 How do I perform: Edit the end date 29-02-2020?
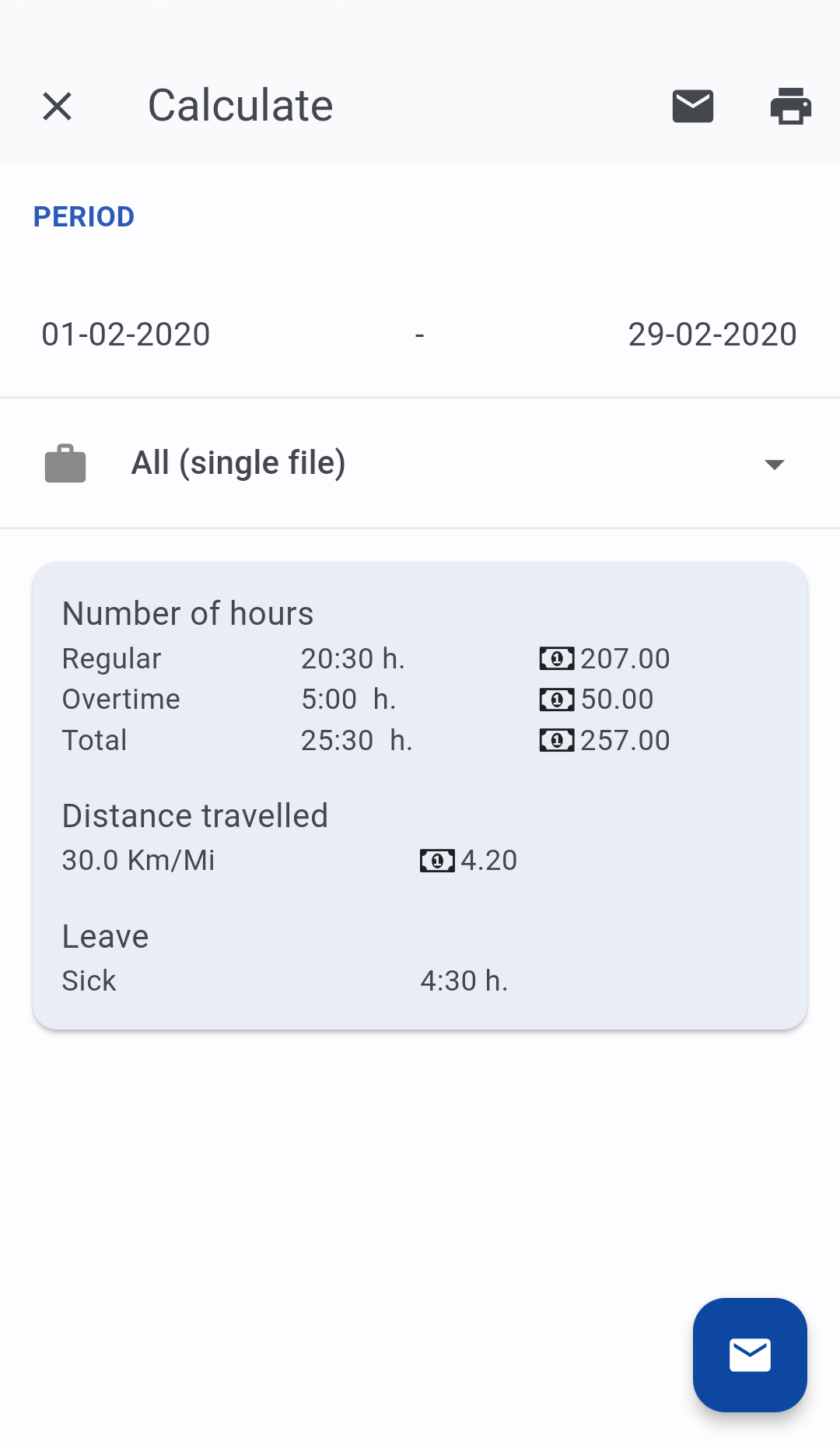[712, 335]
